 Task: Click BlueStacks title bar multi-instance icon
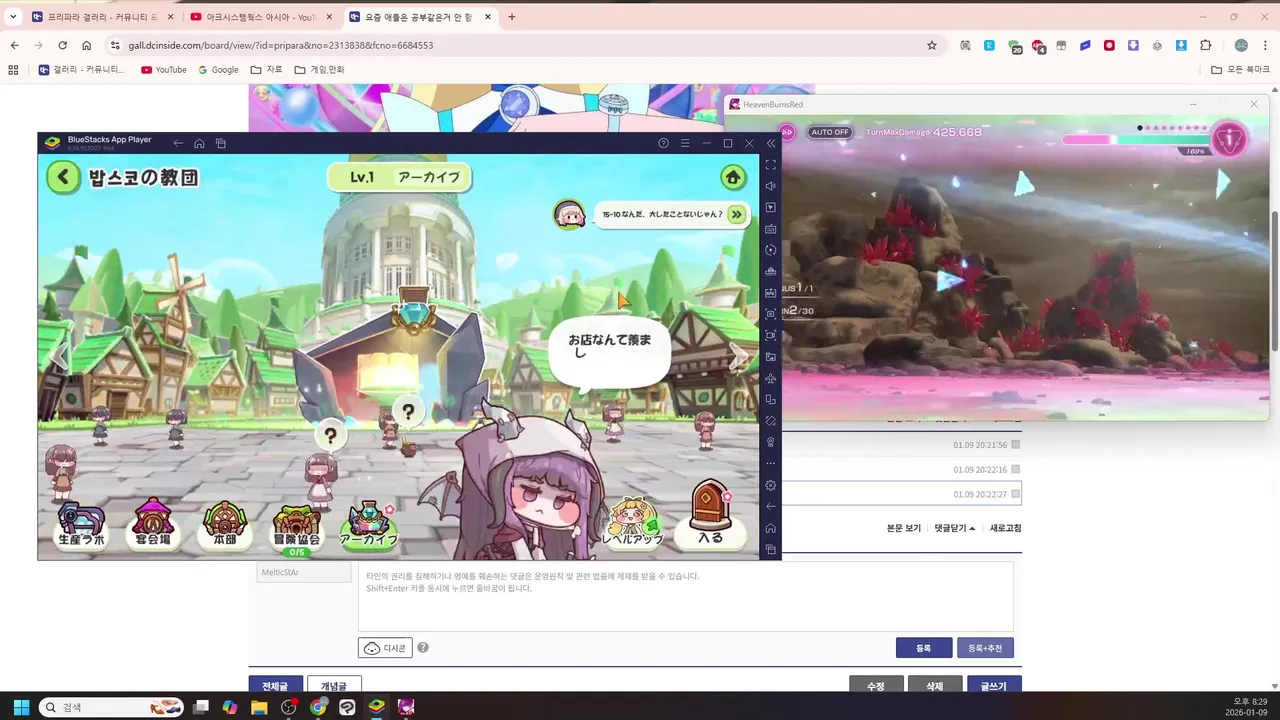click(x=221, y=143)
